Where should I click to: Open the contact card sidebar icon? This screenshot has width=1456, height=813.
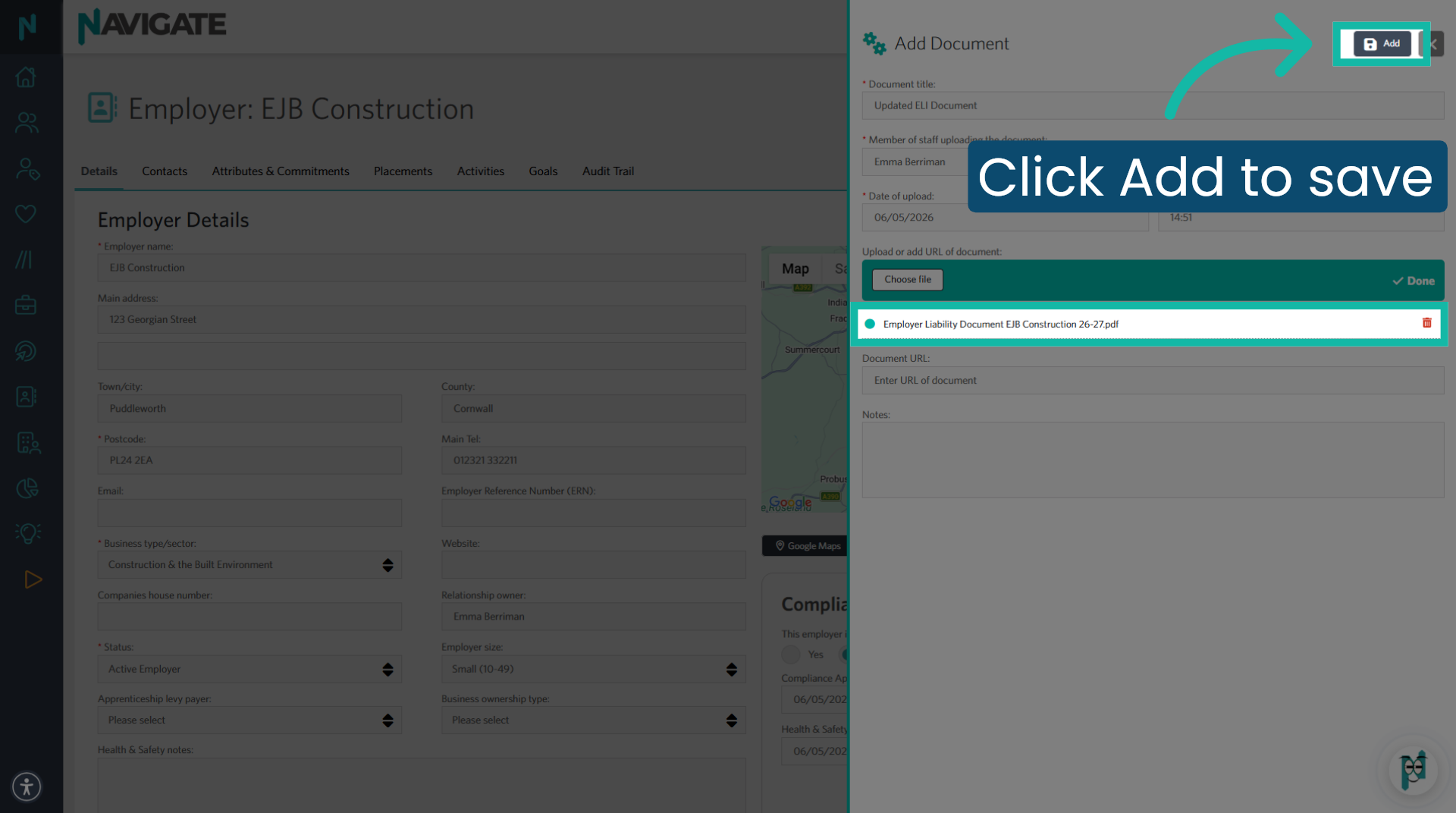click(x=26, y=397)
